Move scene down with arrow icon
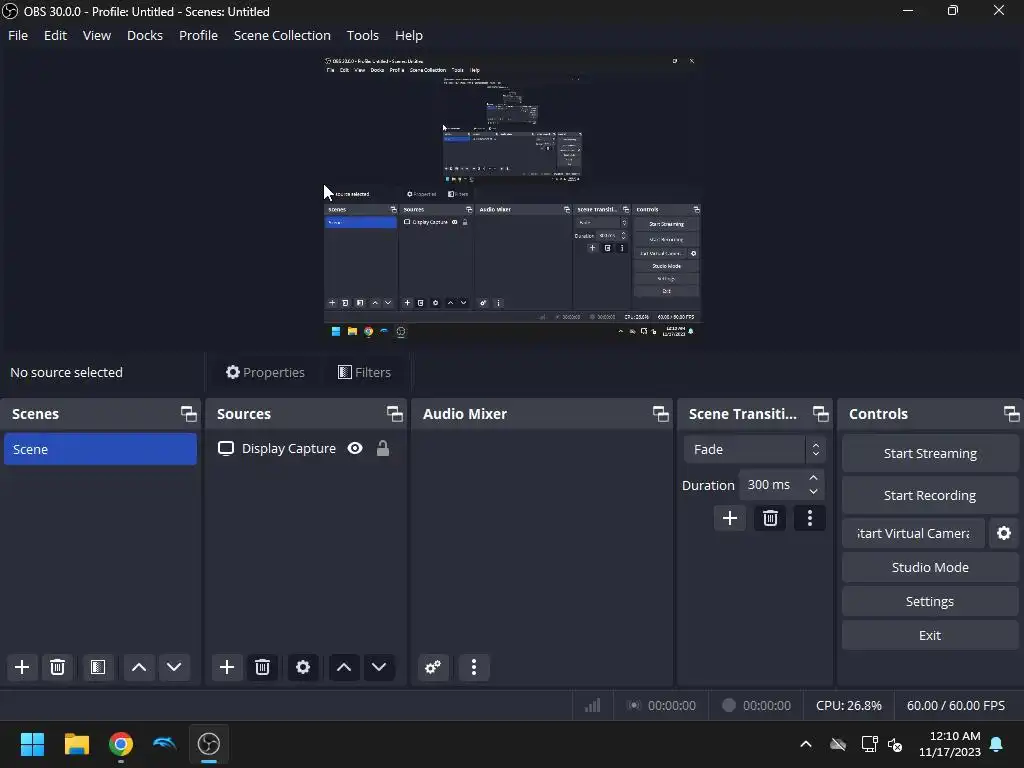Screen dimensions: 1024x768 (174, 667)
